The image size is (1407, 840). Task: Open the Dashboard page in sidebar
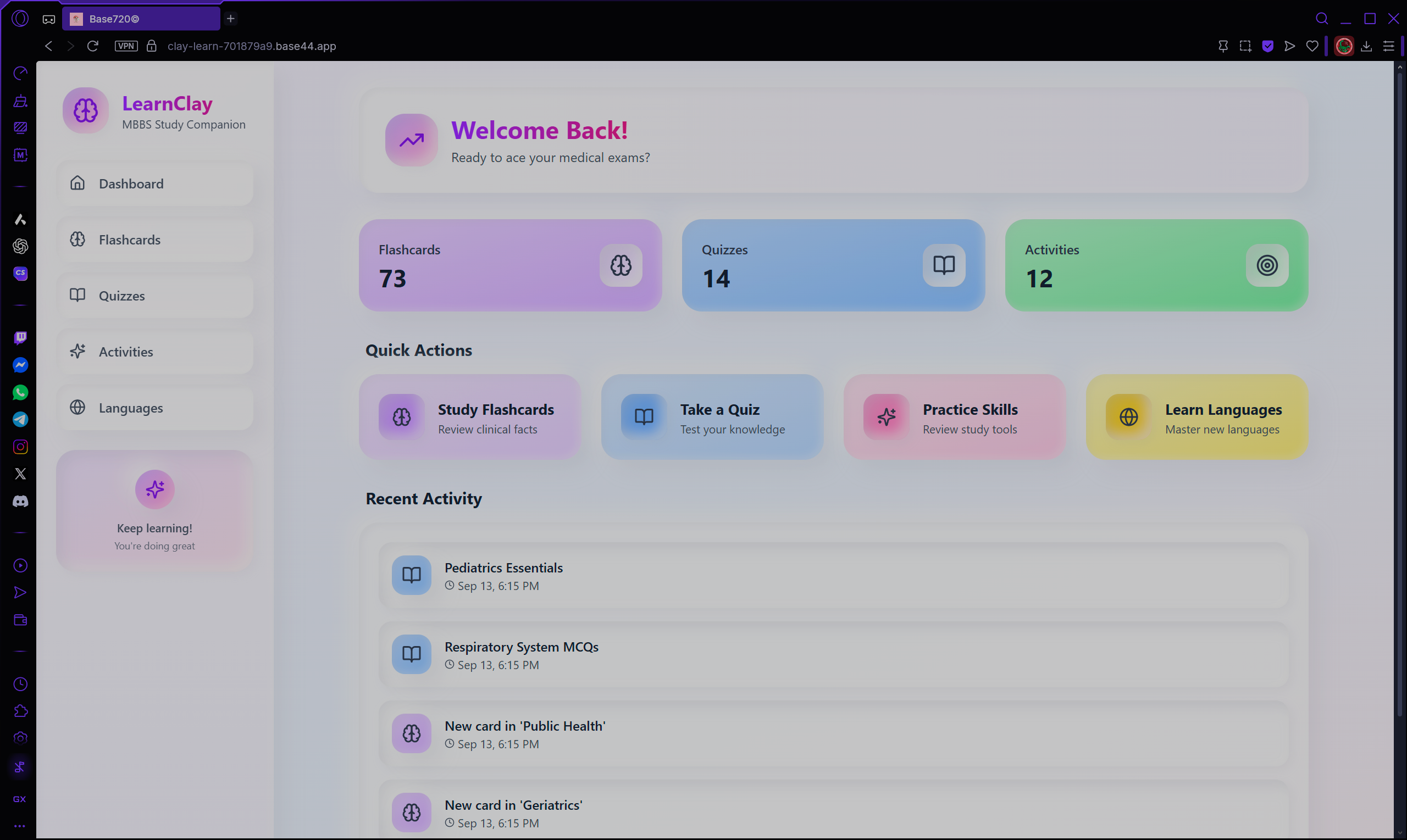[154, 183]
